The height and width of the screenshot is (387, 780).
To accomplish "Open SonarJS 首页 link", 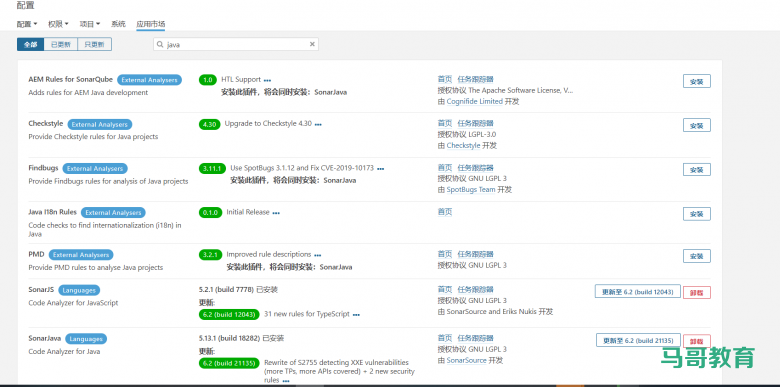I will (x=445, y=290).
